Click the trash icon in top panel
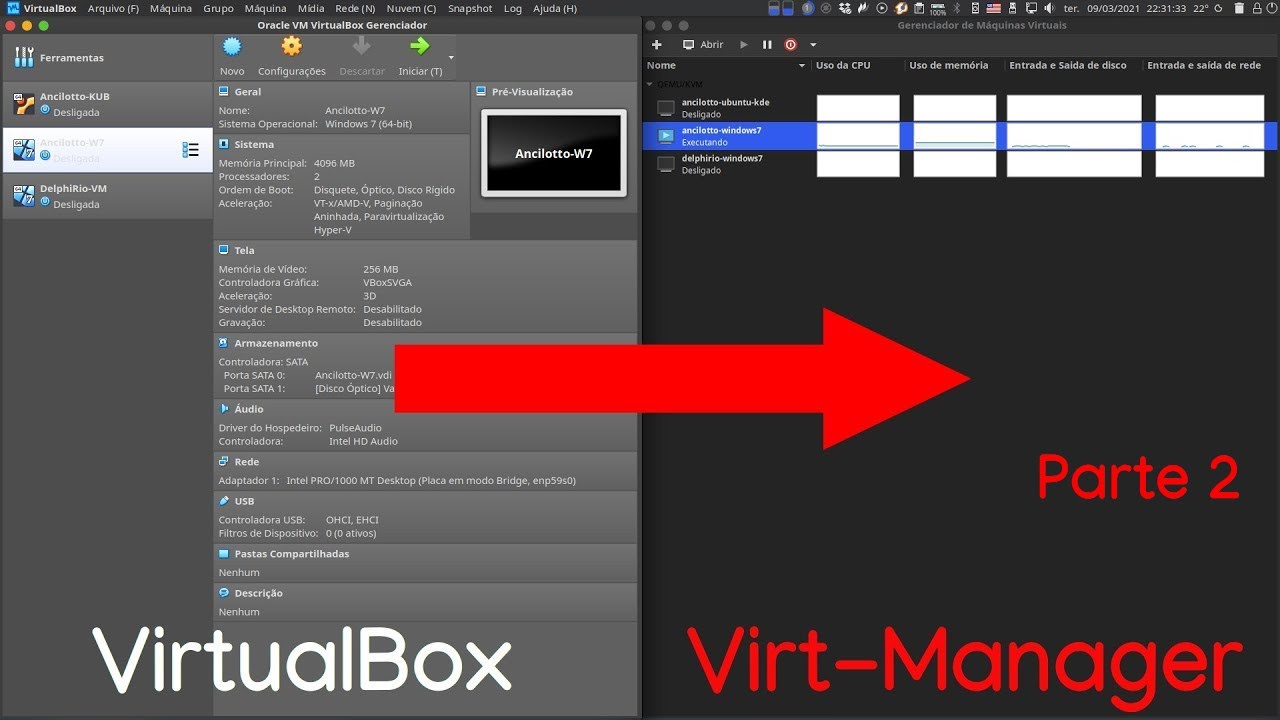This screenshot has height=720, width=1280. (1240, 8)
